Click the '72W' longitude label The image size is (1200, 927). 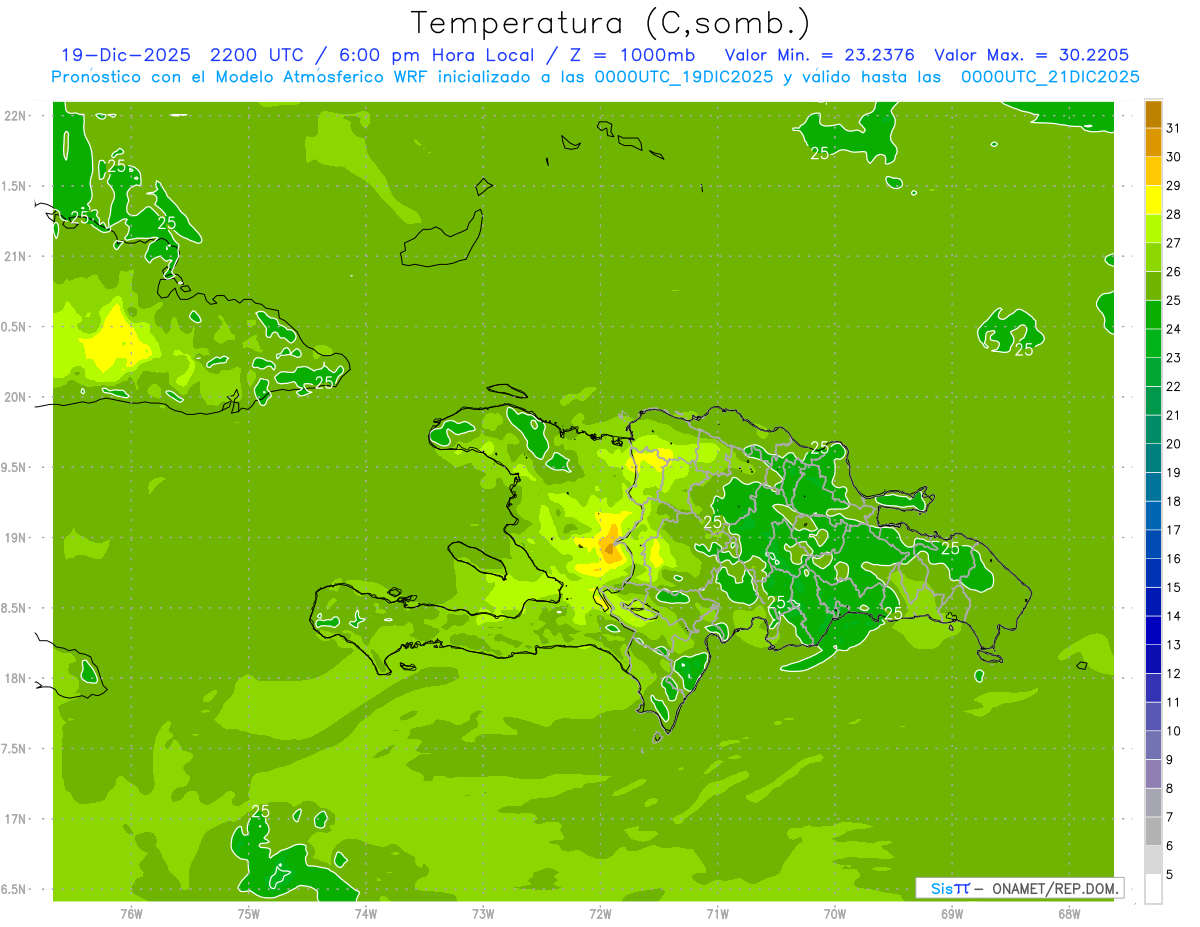click(600, 913)
